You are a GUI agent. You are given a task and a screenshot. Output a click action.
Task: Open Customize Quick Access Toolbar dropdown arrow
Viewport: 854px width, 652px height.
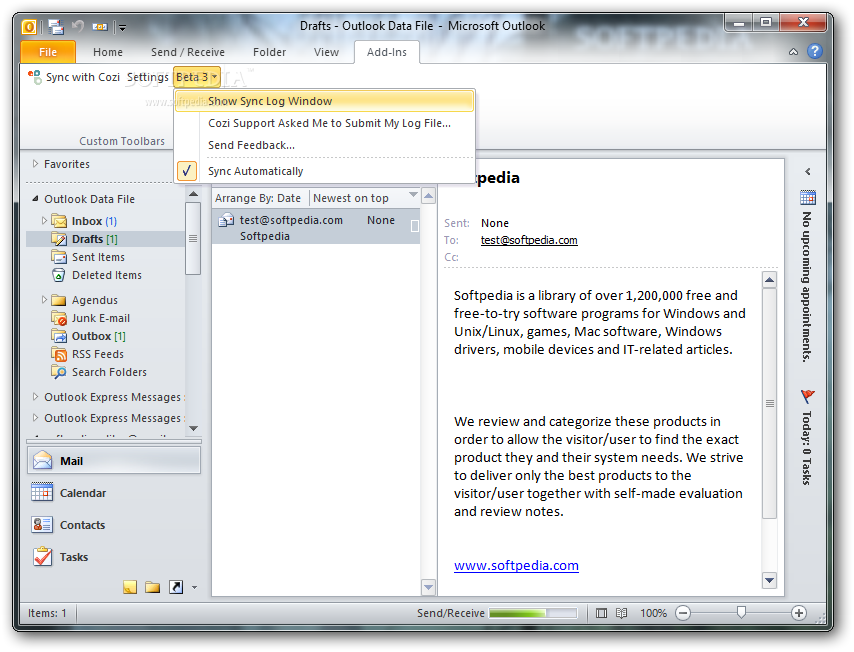123,27
